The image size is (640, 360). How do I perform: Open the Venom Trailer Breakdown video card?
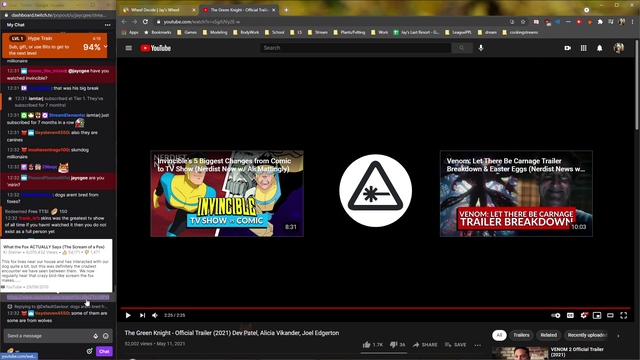click(x=516, y=193)
